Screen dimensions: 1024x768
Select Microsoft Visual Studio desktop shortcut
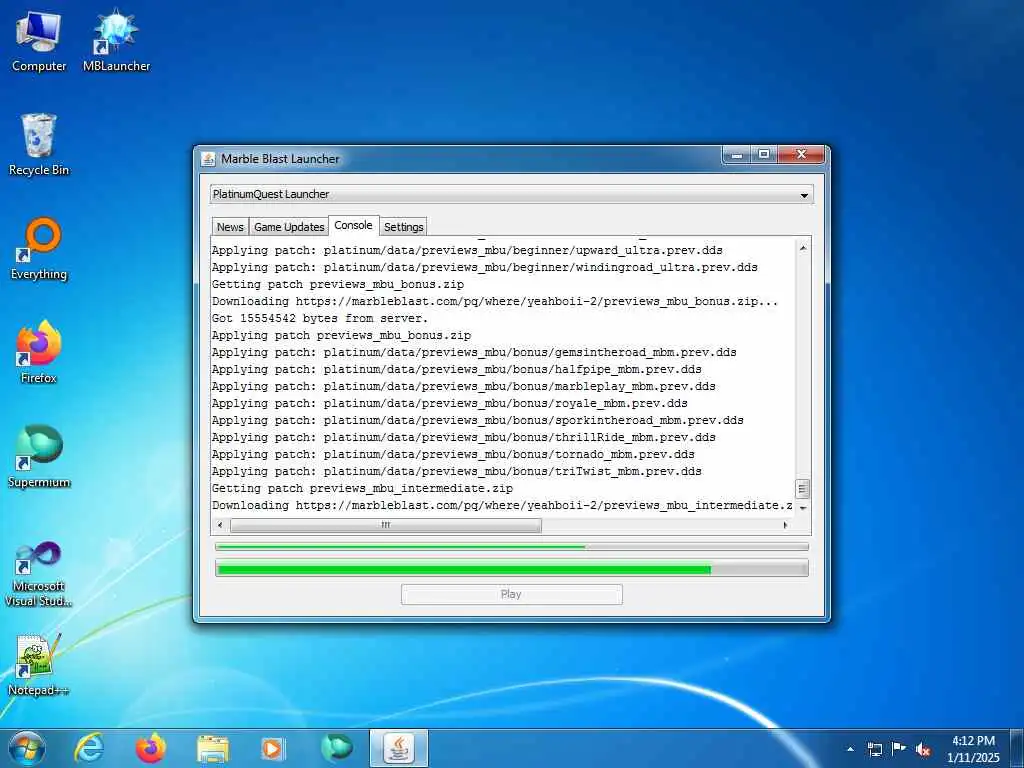tap(39, 575)
